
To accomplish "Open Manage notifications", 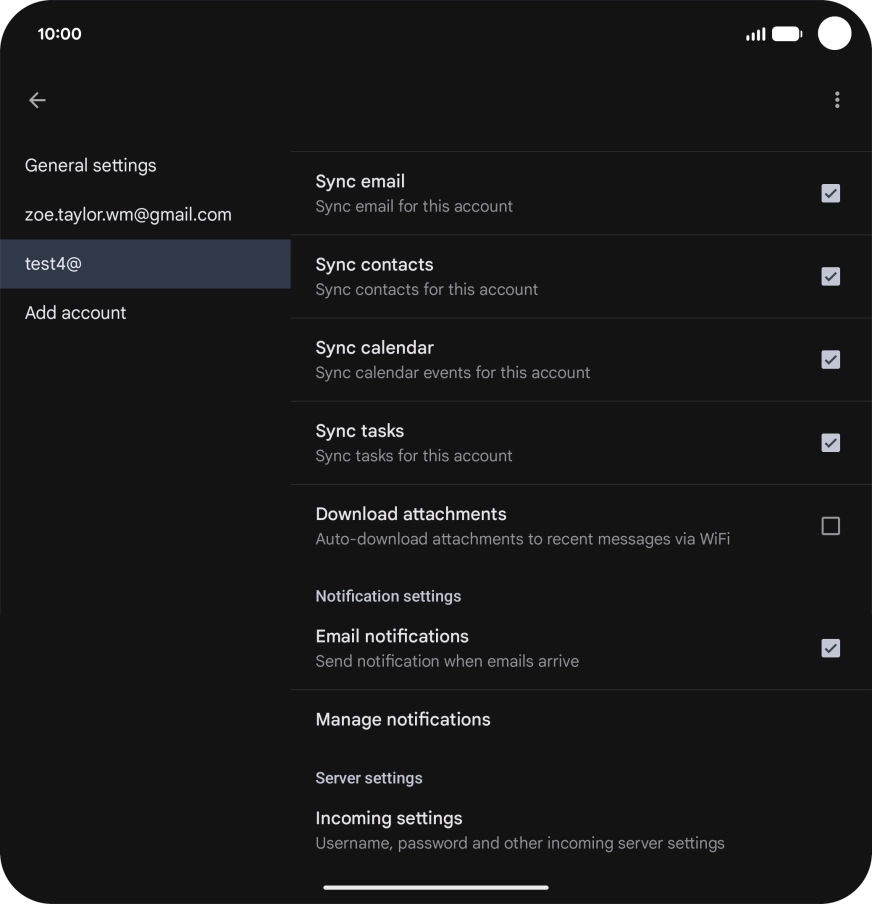I will pos(403,720).
